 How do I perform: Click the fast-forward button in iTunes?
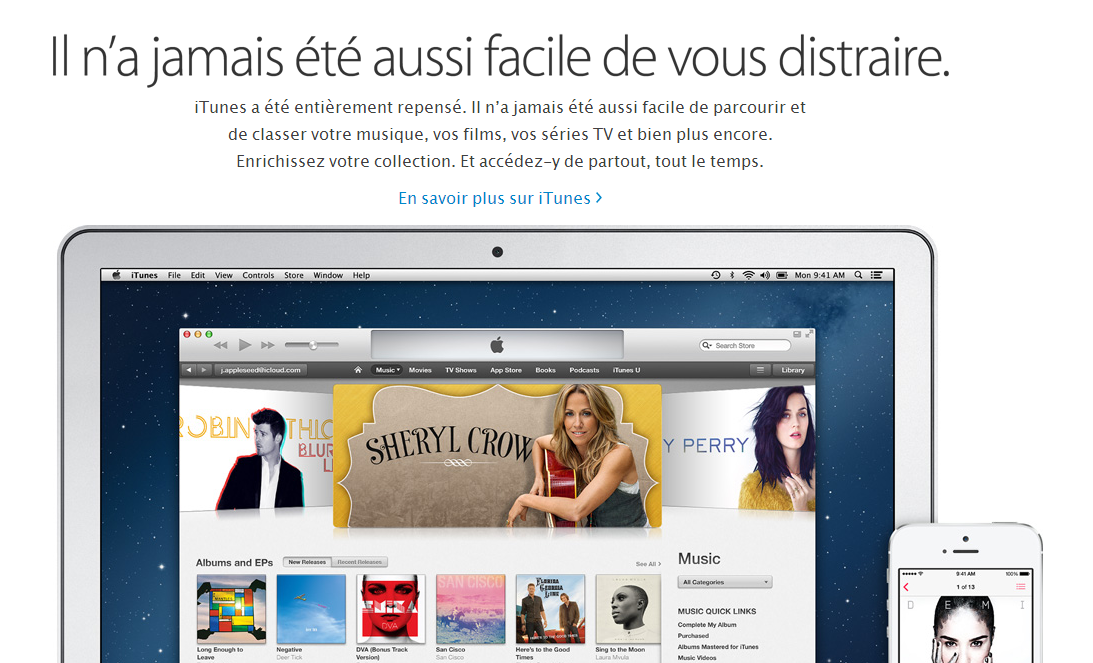[268, 345]
